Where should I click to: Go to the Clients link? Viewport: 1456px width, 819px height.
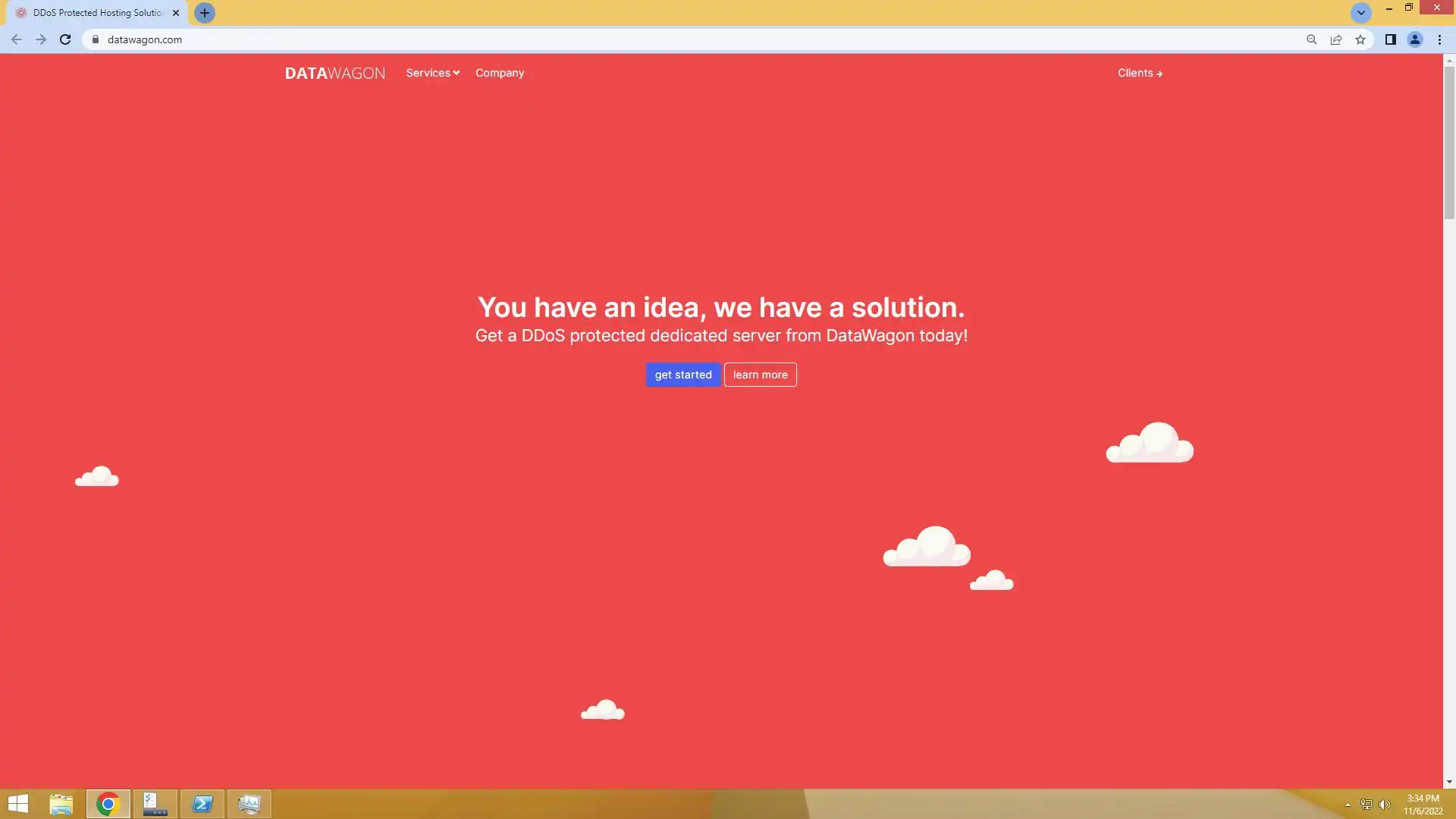[x=1140, y=73]
